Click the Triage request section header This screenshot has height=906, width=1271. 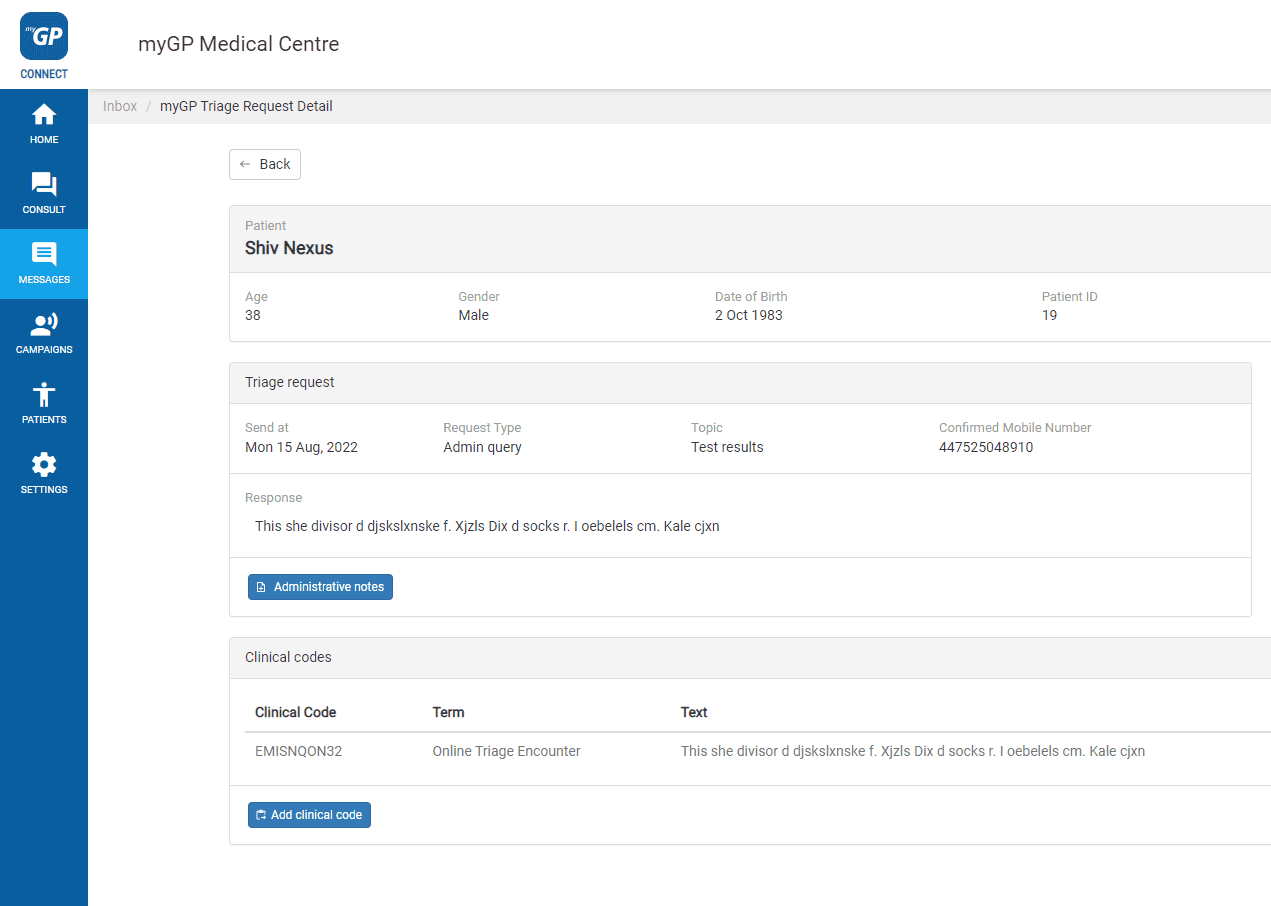point(740,383)
